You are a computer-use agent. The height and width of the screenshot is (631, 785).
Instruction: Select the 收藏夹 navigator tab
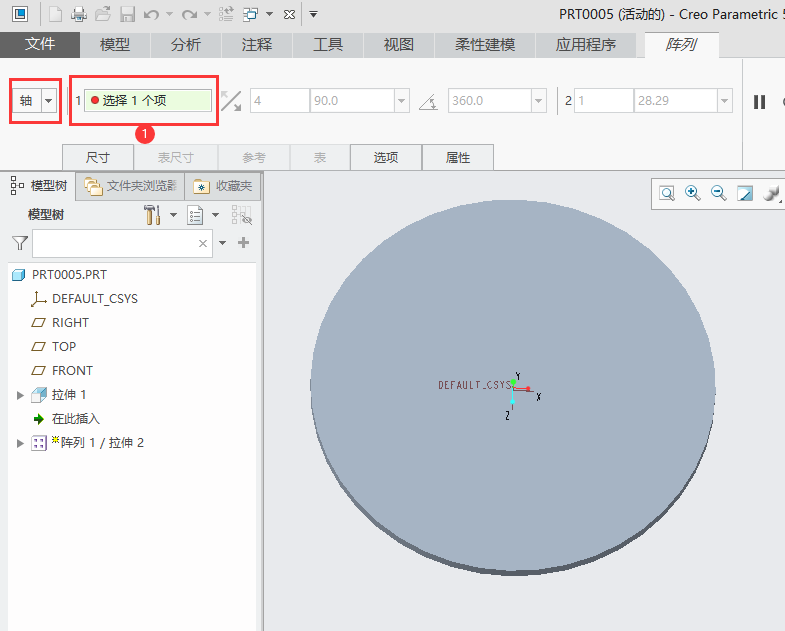[223, 186]
